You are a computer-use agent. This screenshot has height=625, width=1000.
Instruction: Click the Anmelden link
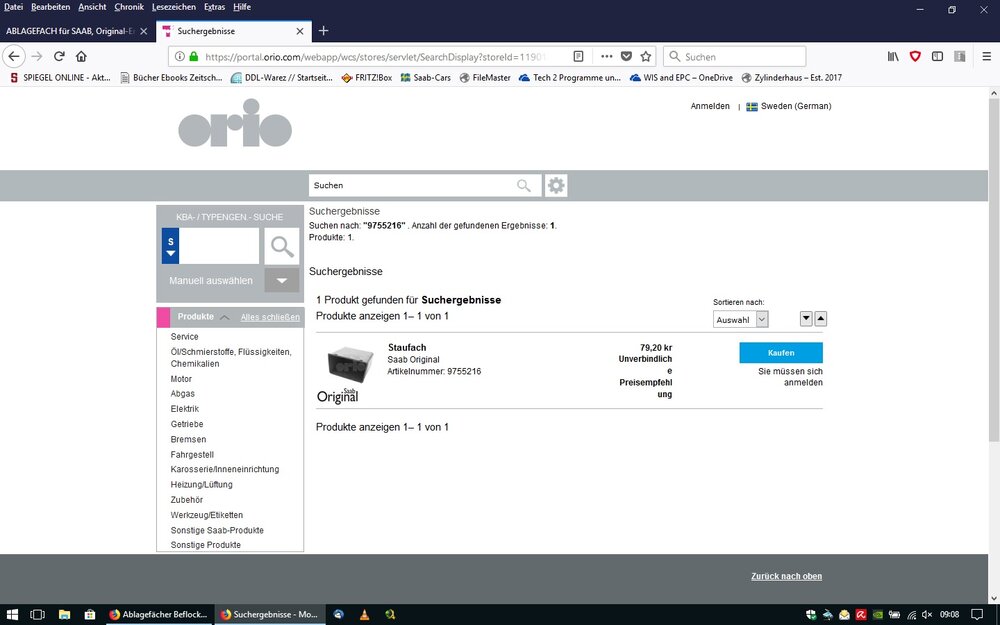(x=710, y=106)
